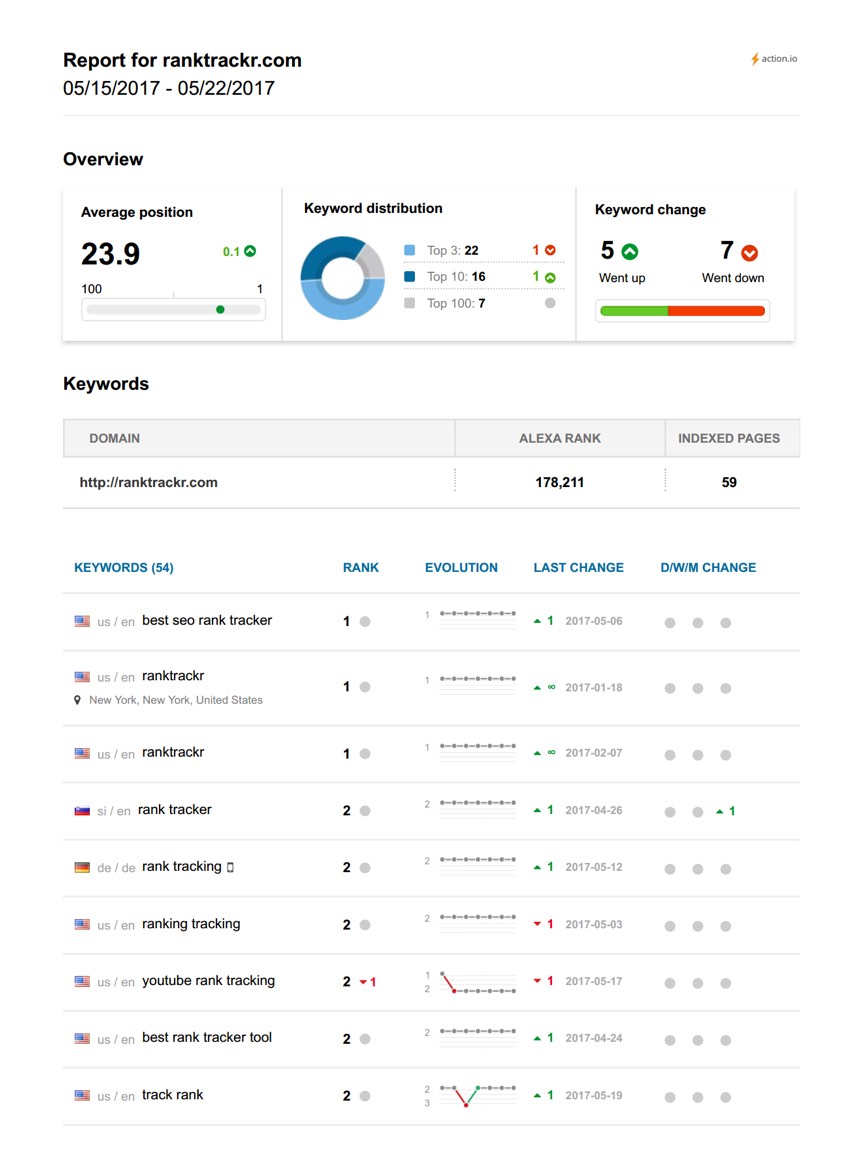Click the date 2017-01-18
848x1158 pixels.
[x=594, y=688]
